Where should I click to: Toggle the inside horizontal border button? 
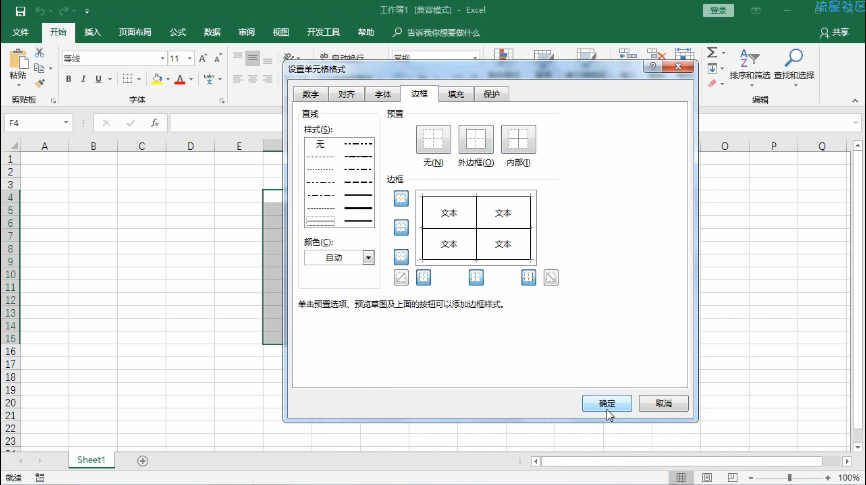point(401,227)
